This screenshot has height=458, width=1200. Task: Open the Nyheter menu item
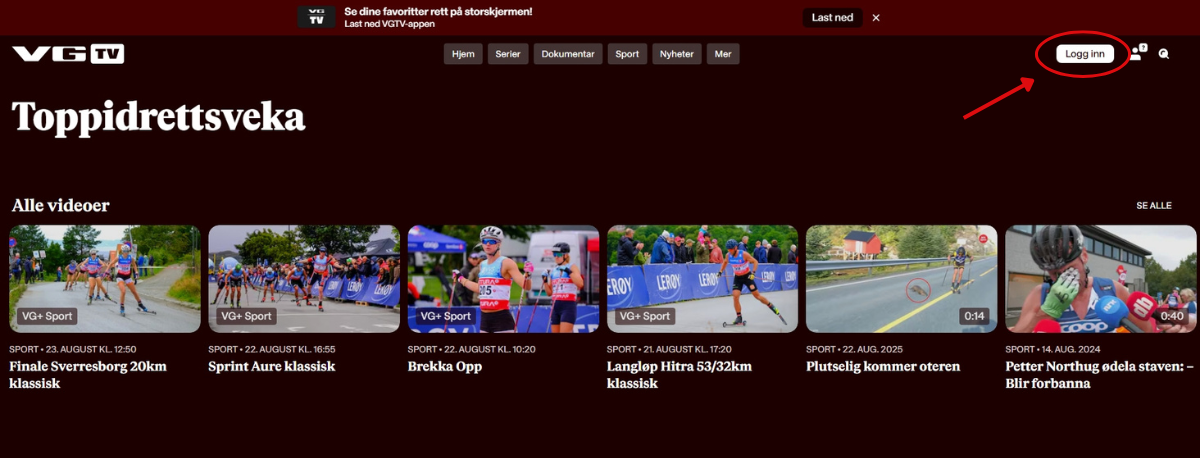point(677,54)
